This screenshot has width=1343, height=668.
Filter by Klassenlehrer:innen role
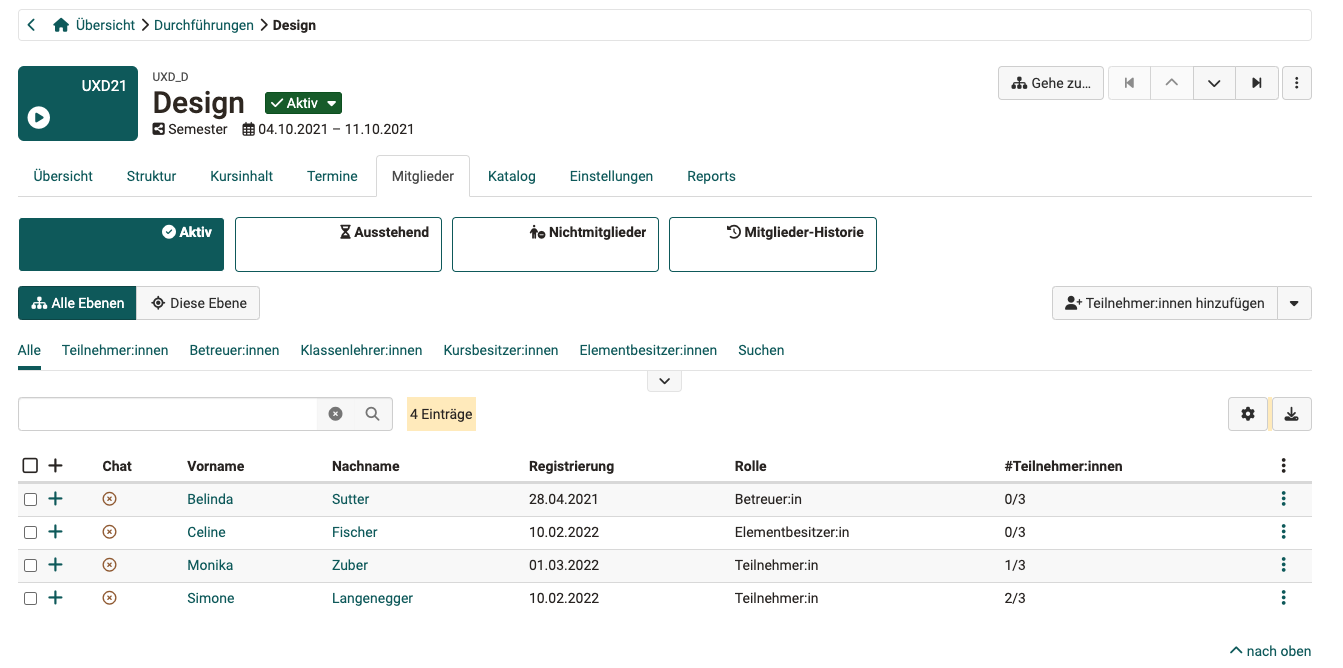[361, 350]
